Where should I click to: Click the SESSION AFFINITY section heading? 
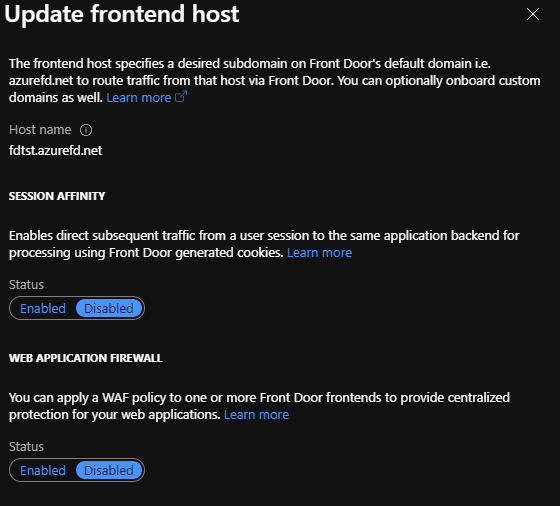click(x=57, y=196)
